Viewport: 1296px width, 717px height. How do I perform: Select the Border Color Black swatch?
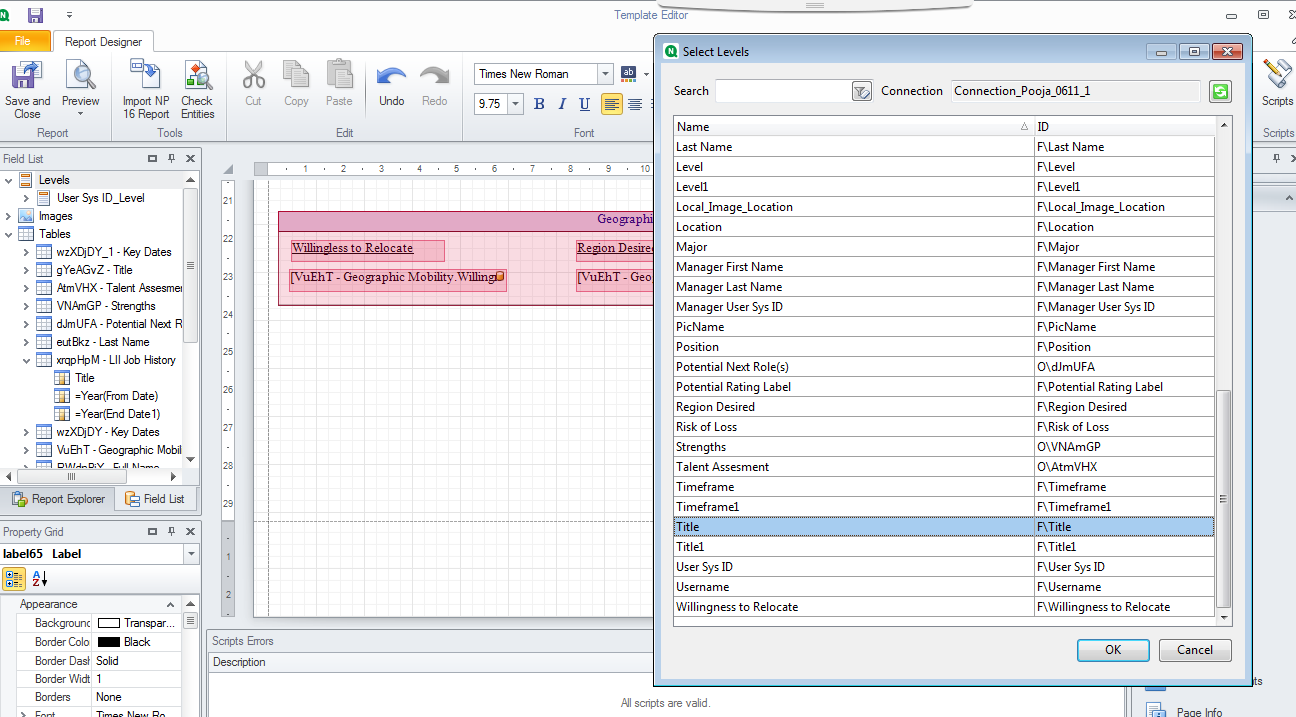[108, 642]
